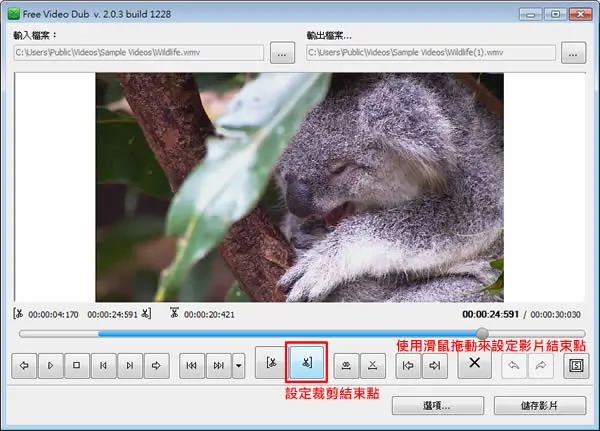The image size is (600, 431).
Task: Click the play button
Action: click(51, 366)
